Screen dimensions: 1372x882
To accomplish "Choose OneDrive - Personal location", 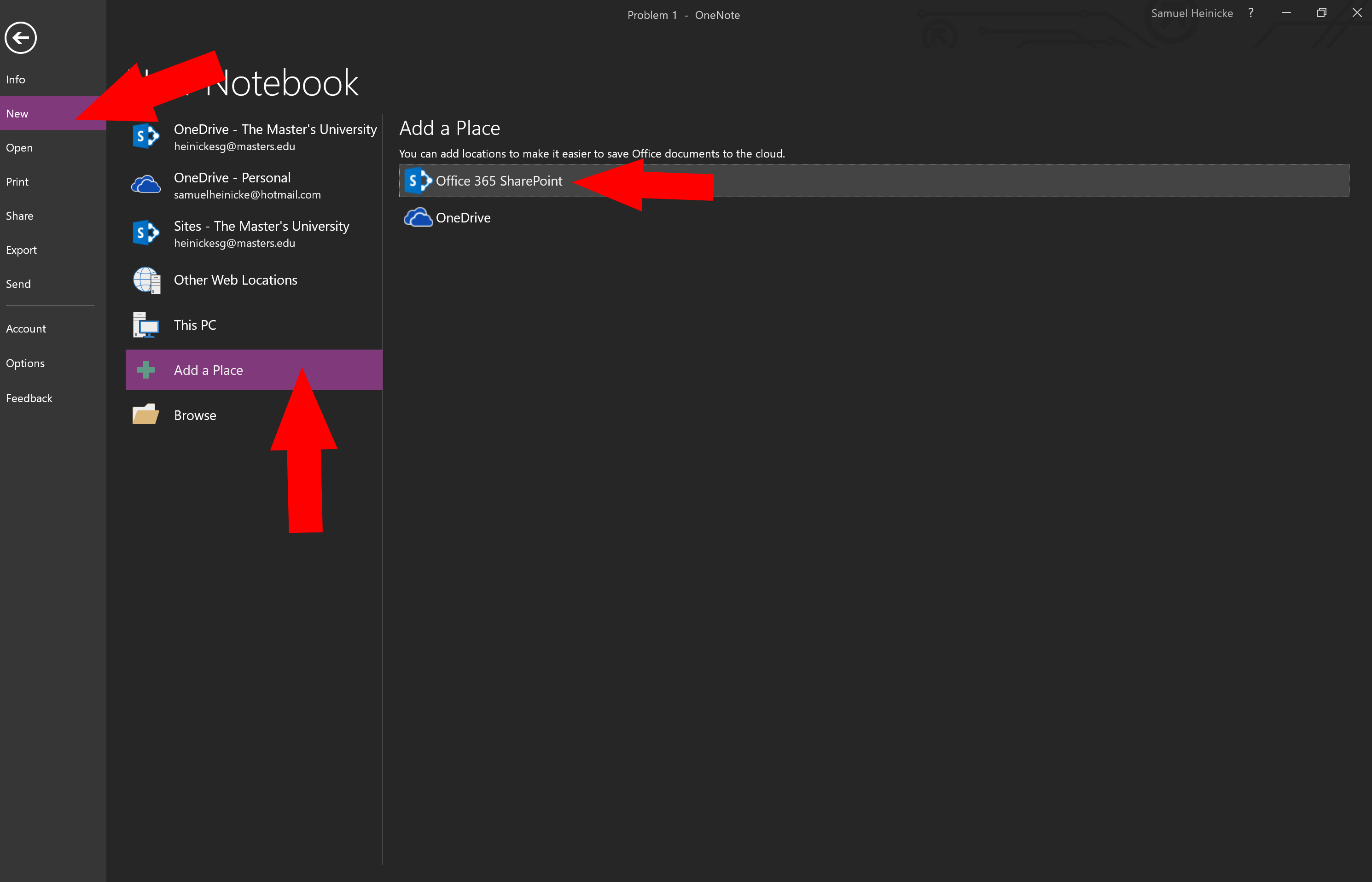I will [x=254, y=185].
